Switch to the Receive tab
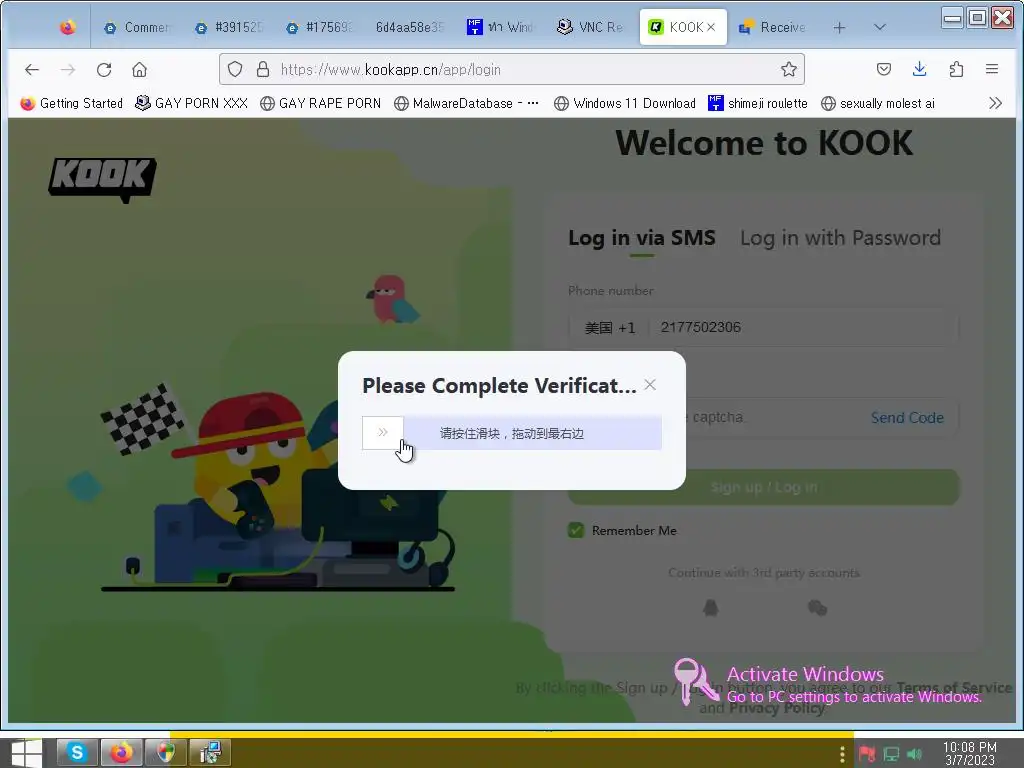Screen dimensions: 1024x768 click(x=773, y=27)
